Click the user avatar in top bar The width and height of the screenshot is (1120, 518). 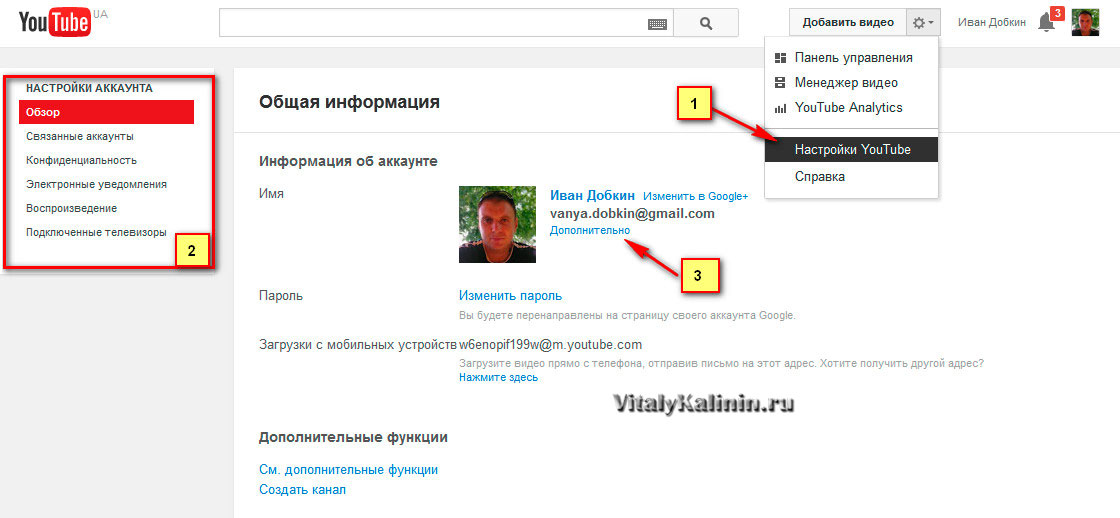point(1085,22)
